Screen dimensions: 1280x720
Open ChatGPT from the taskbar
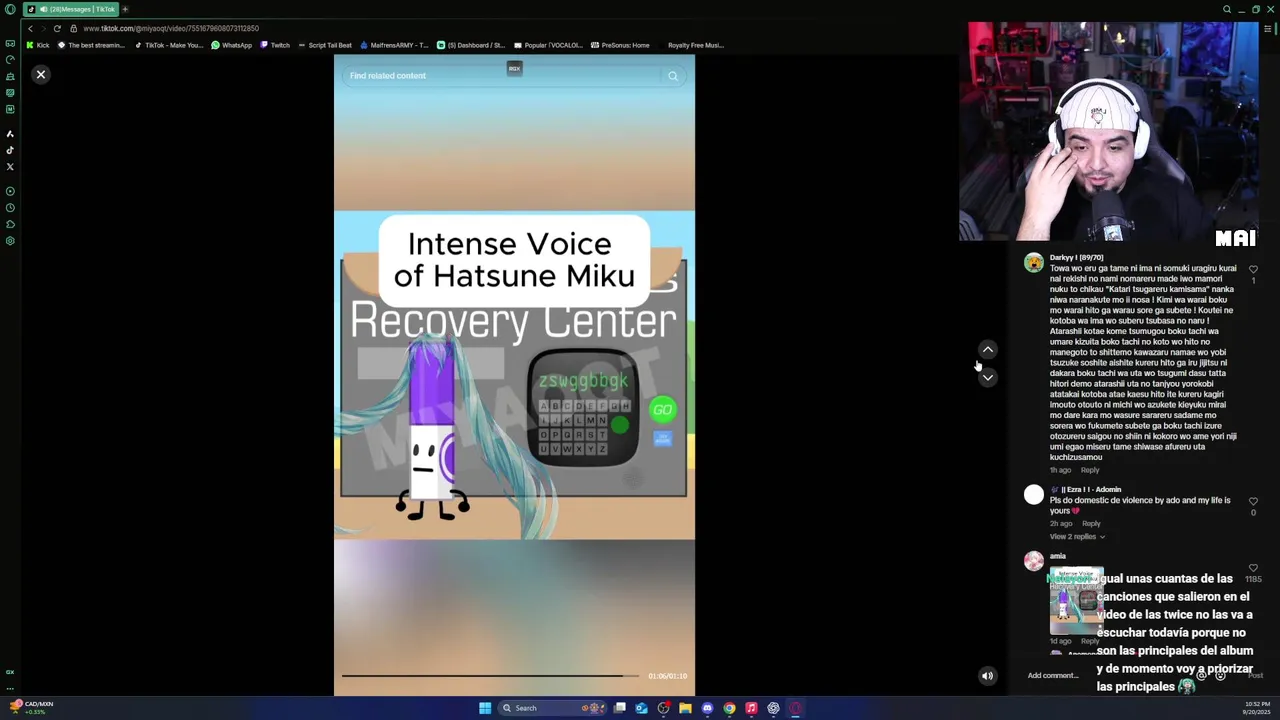point(773,708)
